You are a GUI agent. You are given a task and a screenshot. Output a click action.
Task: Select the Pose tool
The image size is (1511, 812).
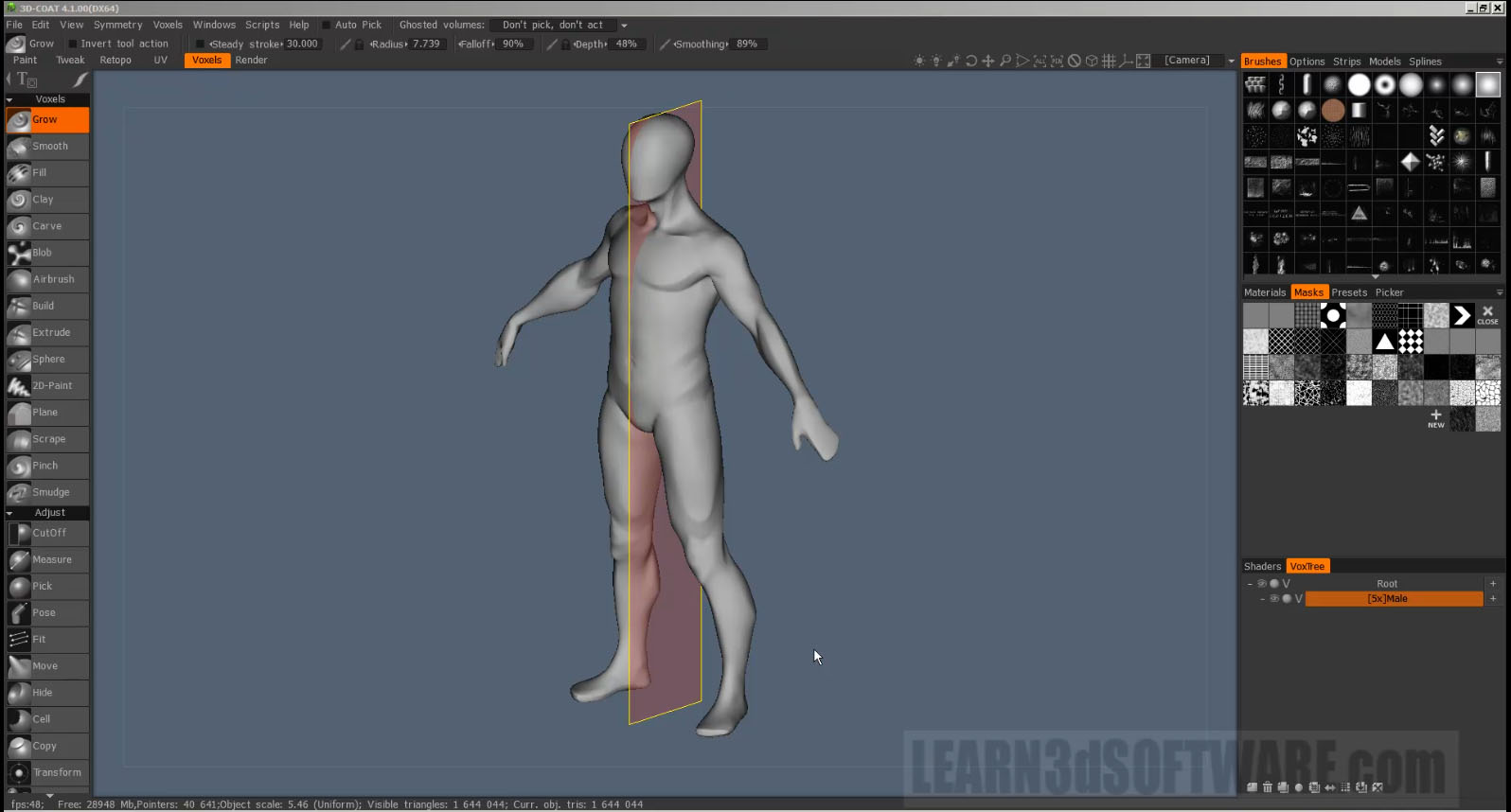pos(47,612)
